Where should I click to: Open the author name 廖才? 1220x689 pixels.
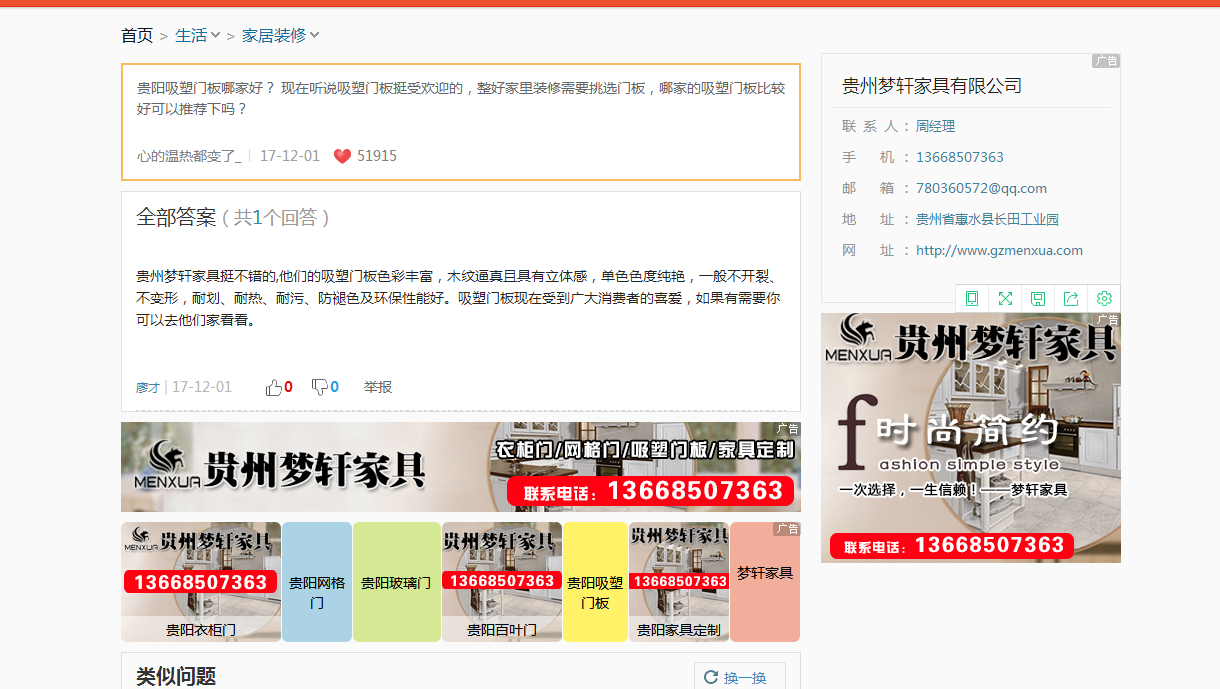148,387
